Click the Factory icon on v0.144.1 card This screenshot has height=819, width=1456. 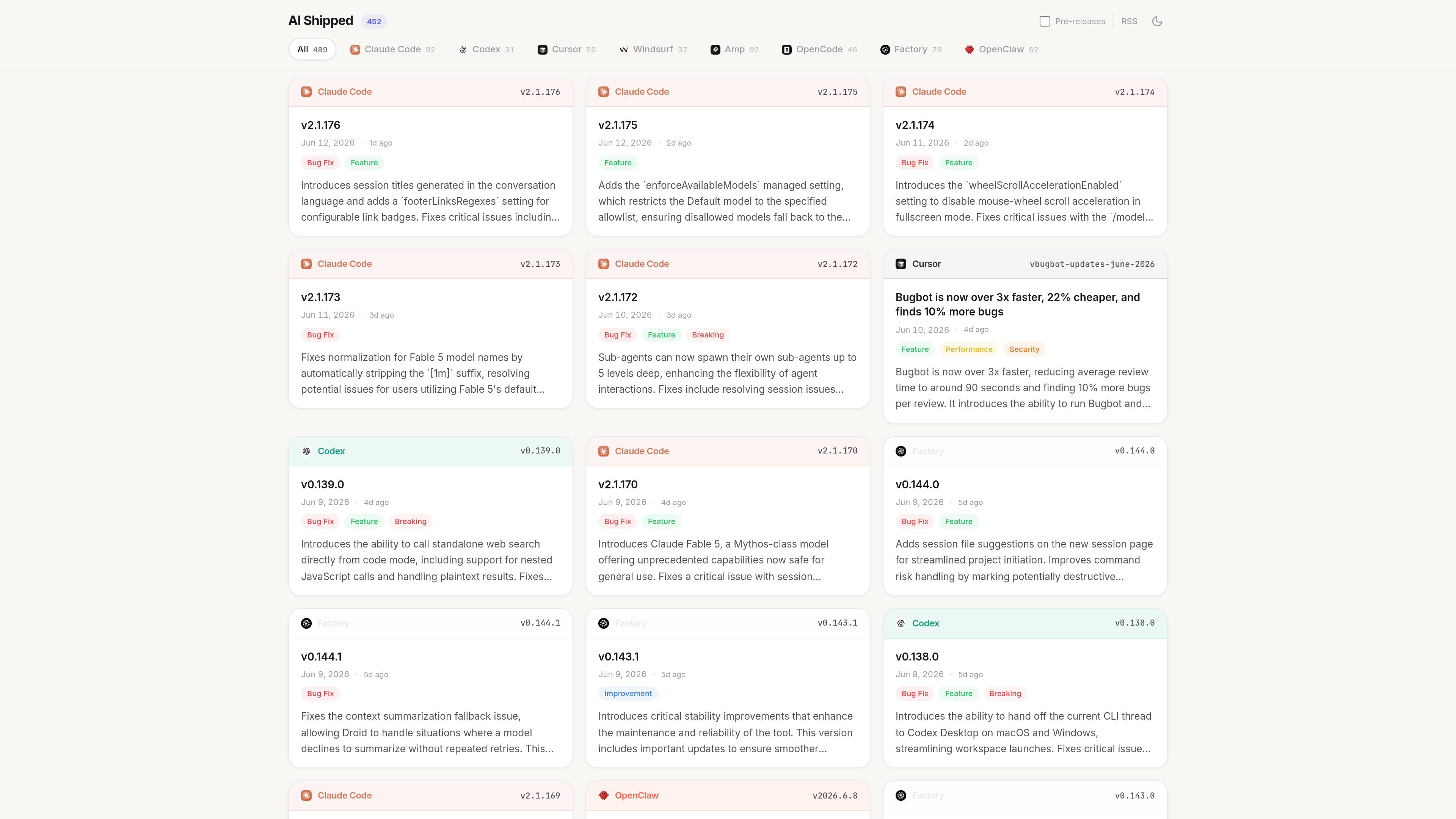pos(306,623)
